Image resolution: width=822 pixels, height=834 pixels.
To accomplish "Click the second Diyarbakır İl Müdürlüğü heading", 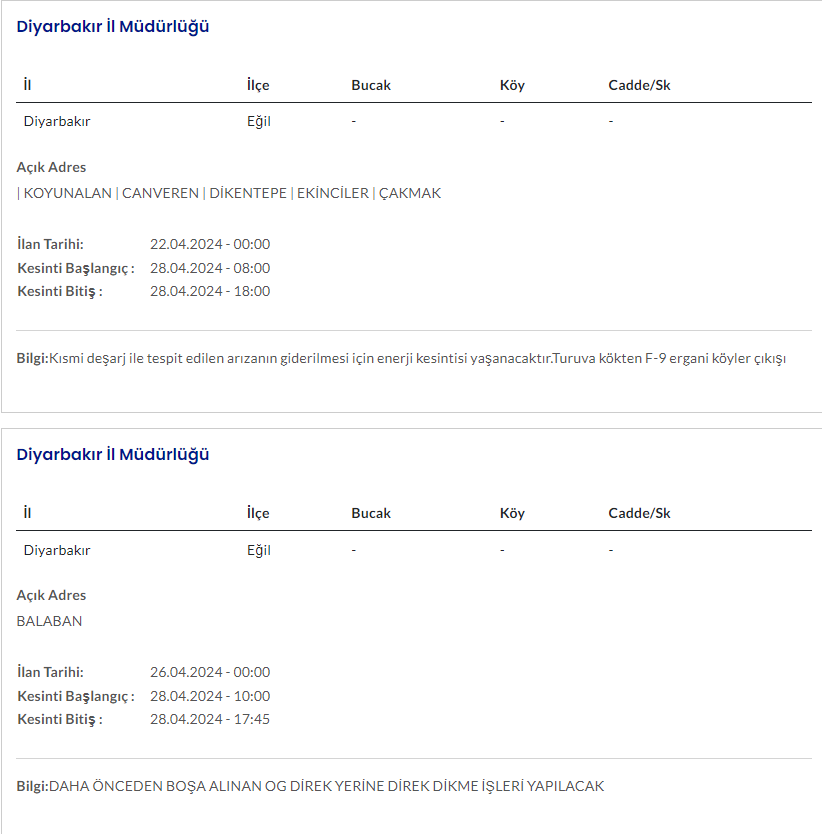I will [x=113, y=455].
